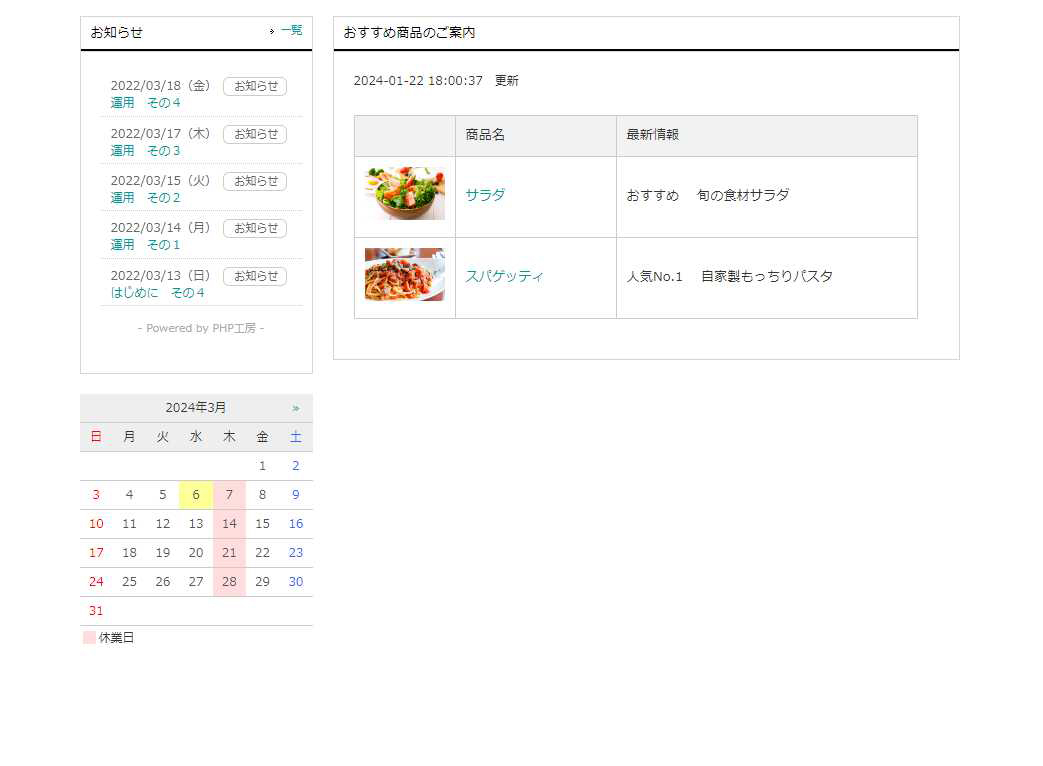Open the スパゲッティ product link

[x=505, y=276]
